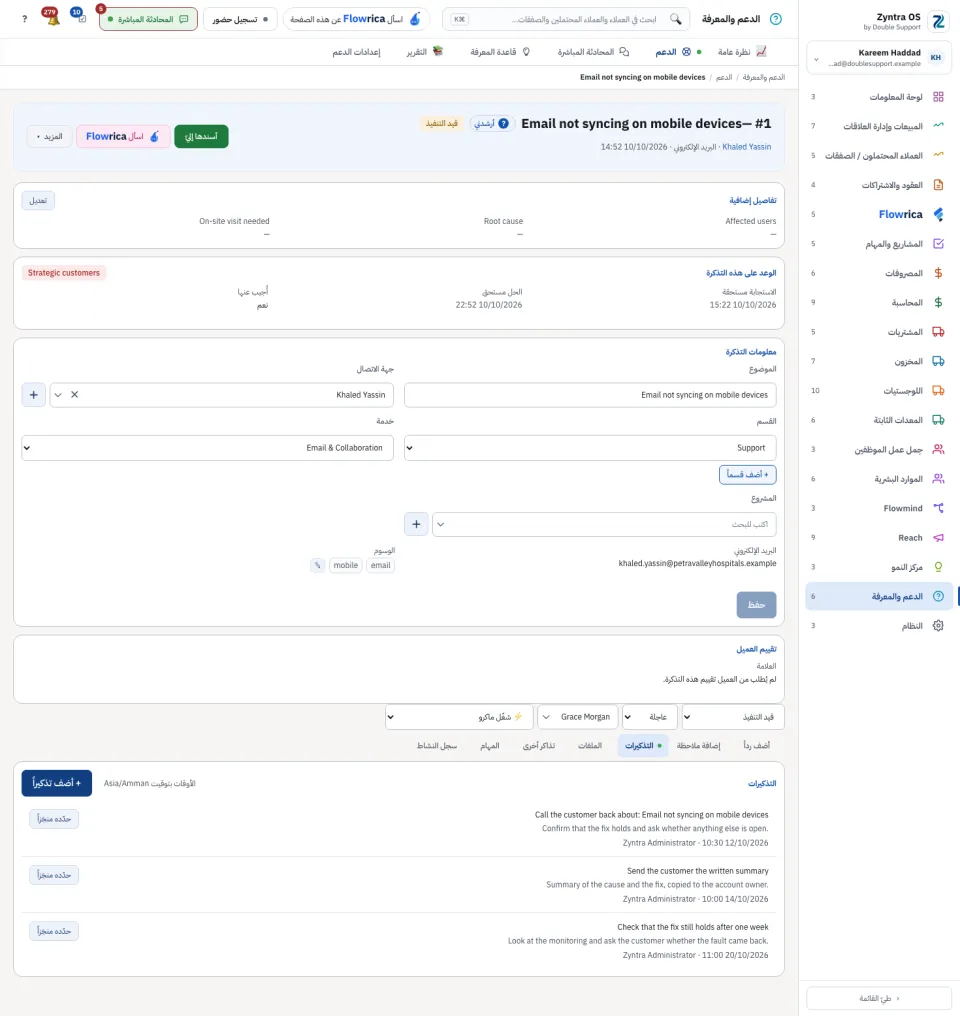The width and height of the screenshot is (960, 1016).
Task: Open the شغّل ماكرو macro dropdown
Action: pyautogui.click(x=459, y=717)
